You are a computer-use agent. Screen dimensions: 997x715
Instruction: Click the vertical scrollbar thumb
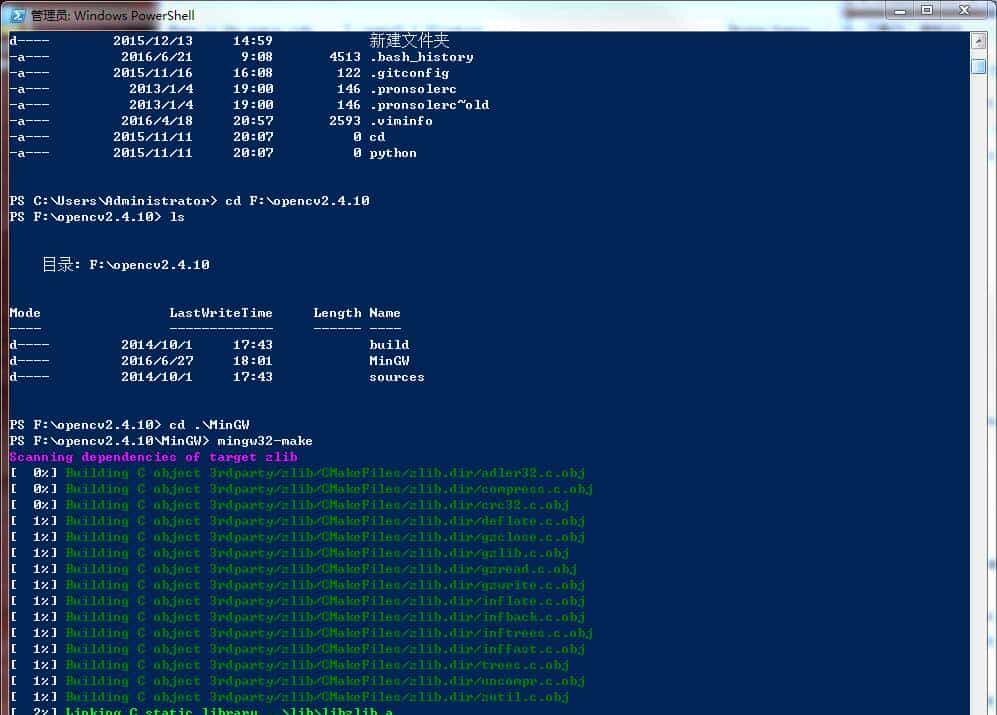pyautogui.click(x=979, y=65)
